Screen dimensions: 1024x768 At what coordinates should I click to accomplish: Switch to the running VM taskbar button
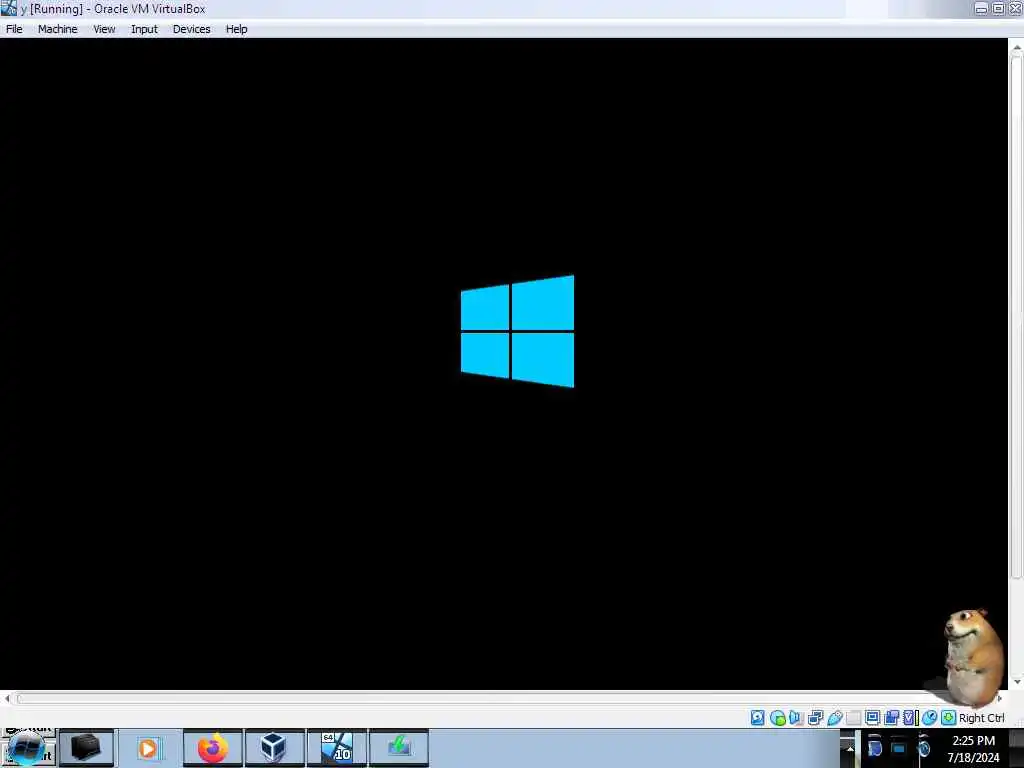coord(337,748)
